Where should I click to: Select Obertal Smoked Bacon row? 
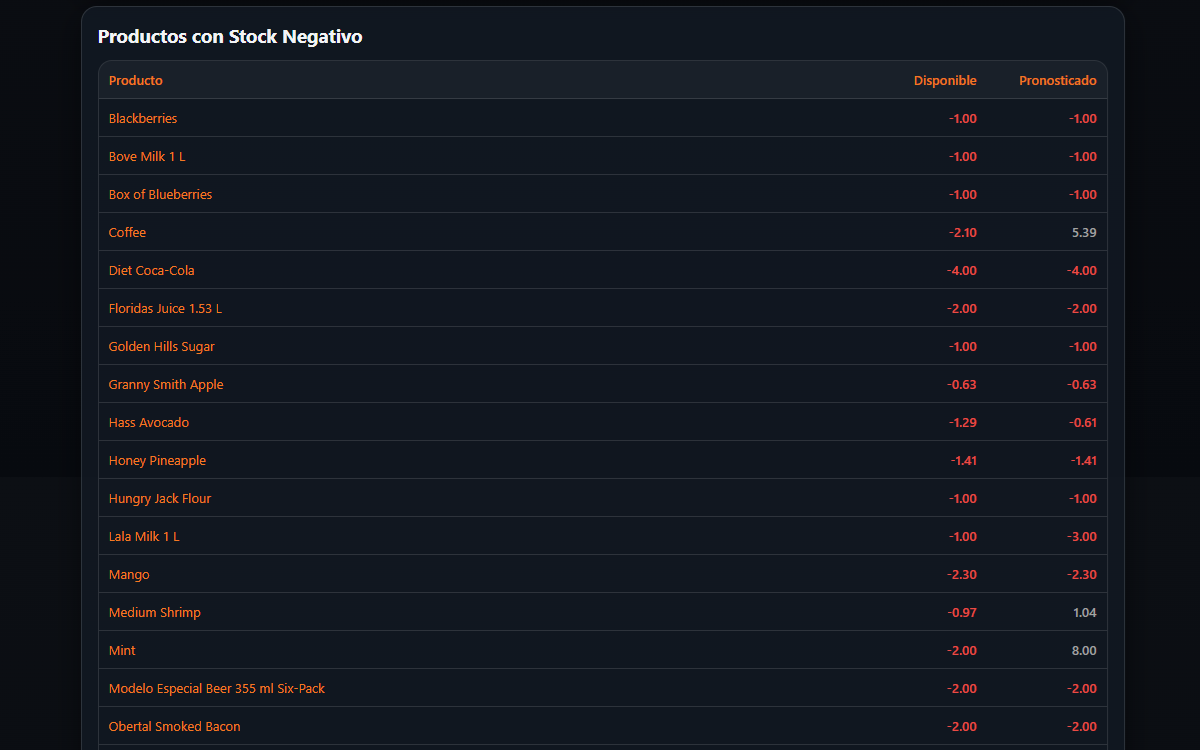[x=174, y=726]
